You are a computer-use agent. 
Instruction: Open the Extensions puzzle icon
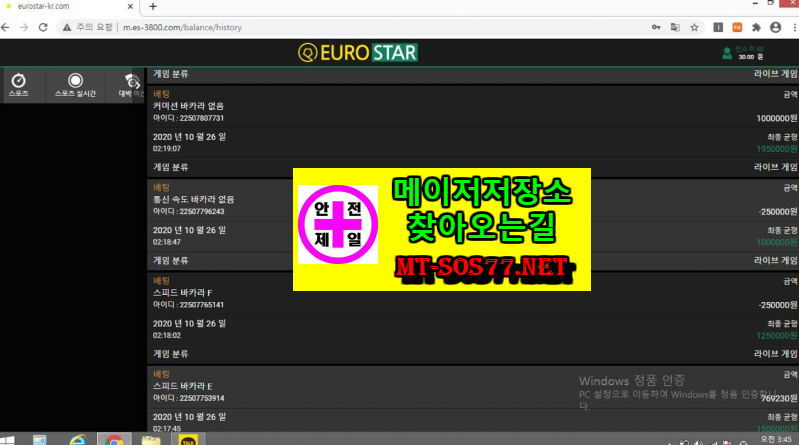pos(756,28)
